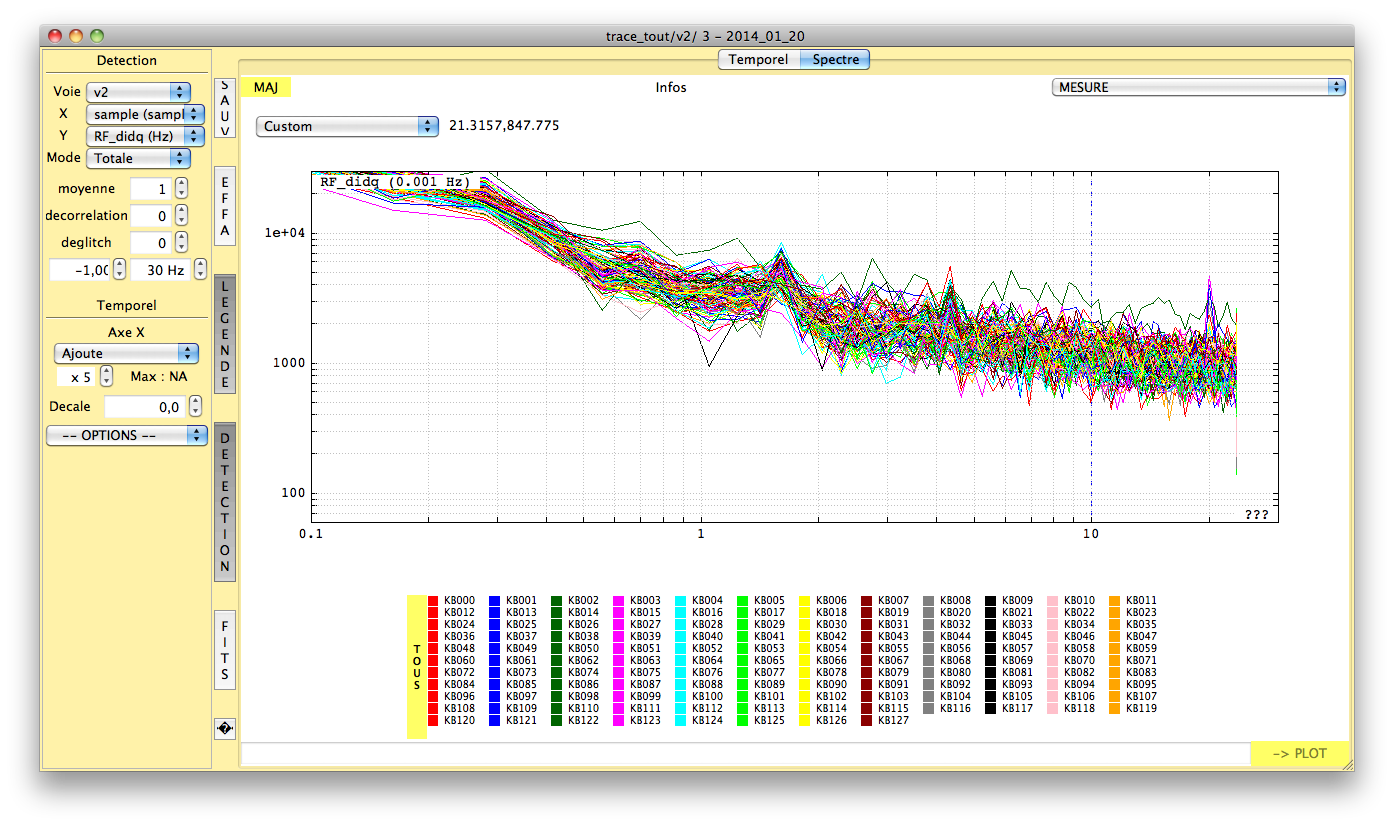Click the Decale value input field
The image size is (1394, 826).
144,407
